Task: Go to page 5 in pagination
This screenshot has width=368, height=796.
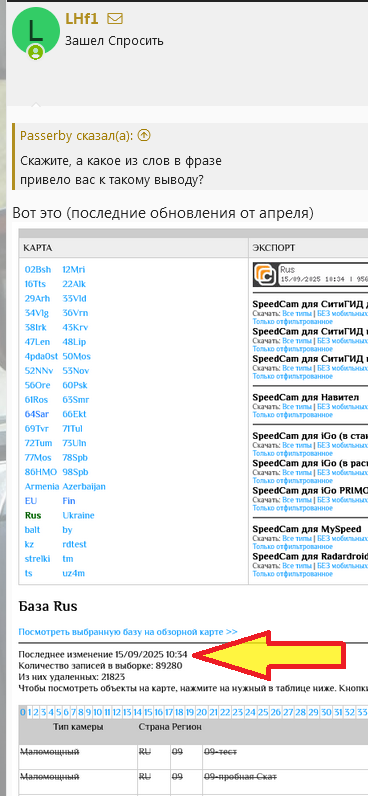Action: (x=59, y=712)
